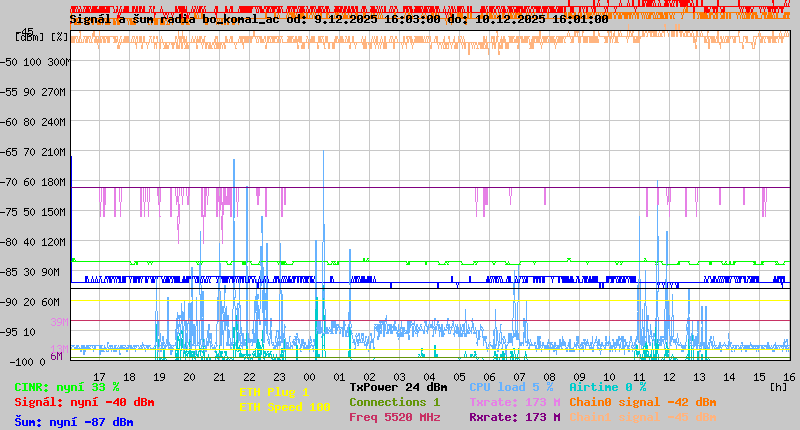Select the "Rxrate: 173 M" legend entry
This screenshot has height=430, width=800.
[x=515, y=417]
